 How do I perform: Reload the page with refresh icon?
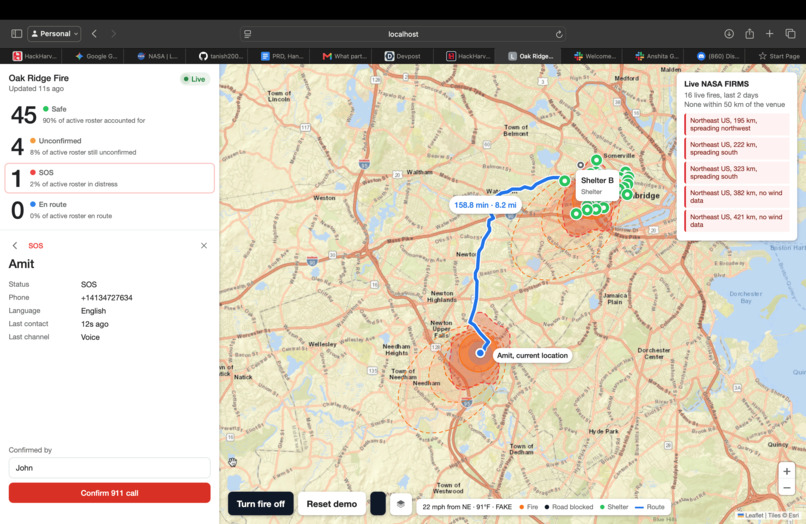559,34
